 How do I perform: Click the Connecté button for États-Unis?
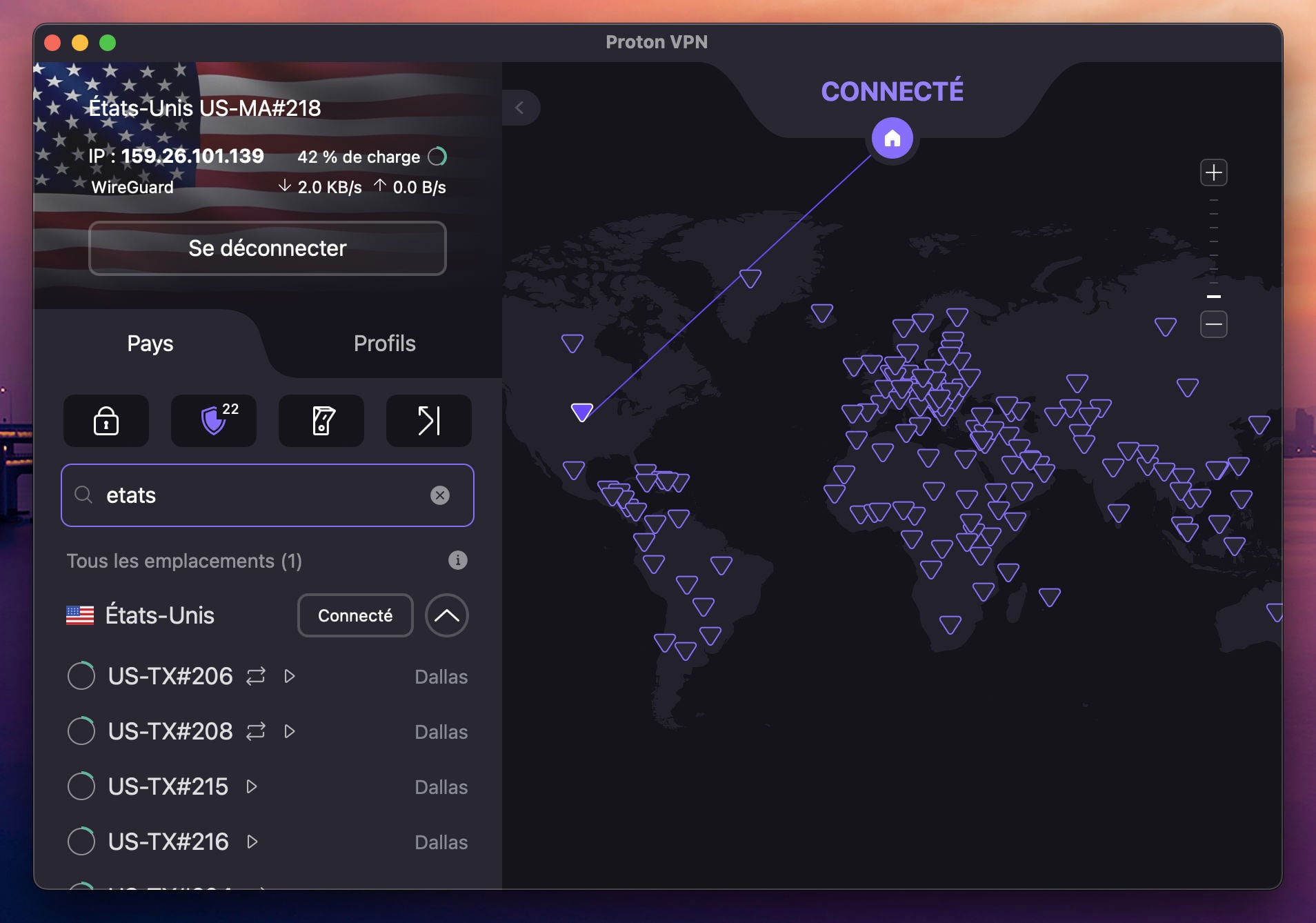(x=355, y=615)
